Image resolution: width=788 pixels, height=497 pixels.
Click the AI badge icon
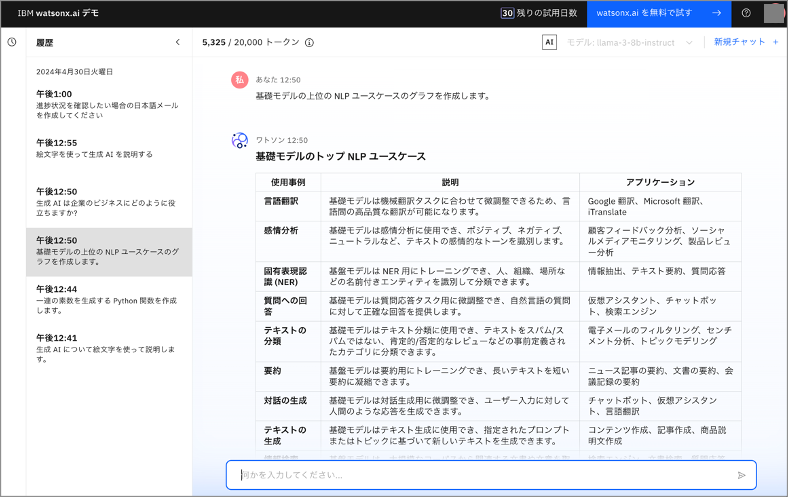pos(549,42)
